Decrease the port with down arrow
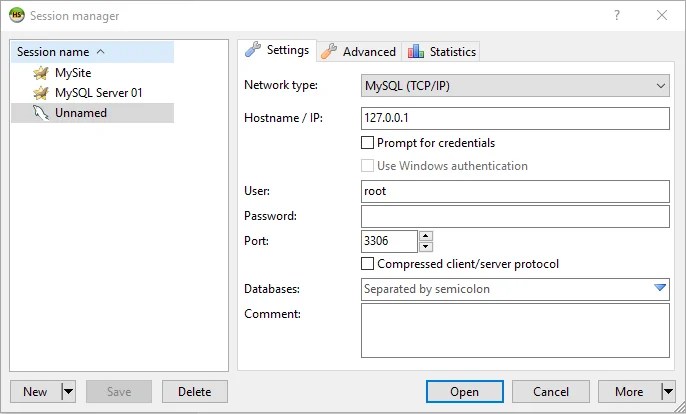 click(426, 247)
